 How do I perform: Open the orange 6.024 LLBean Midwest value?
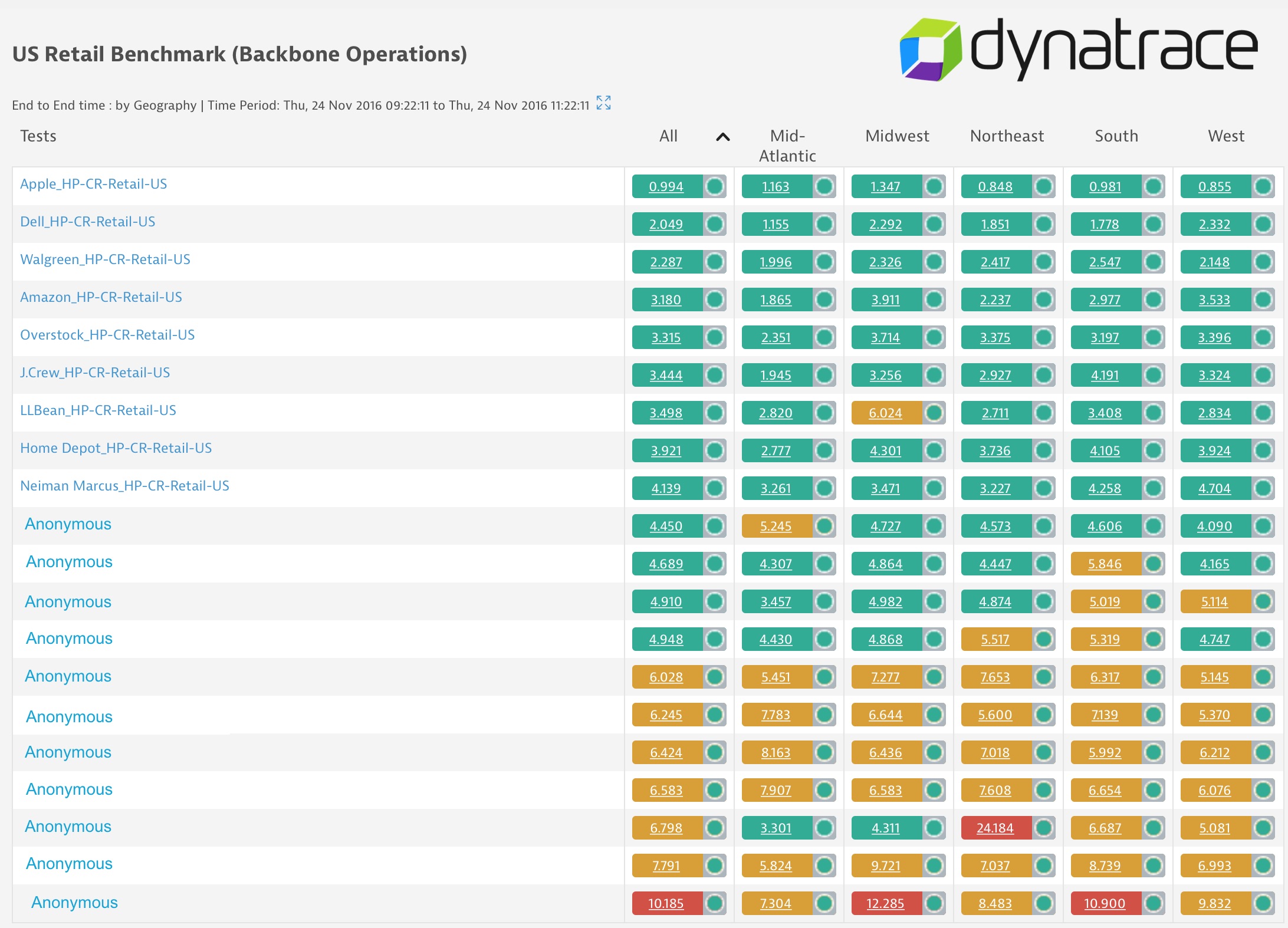(885, 413)
